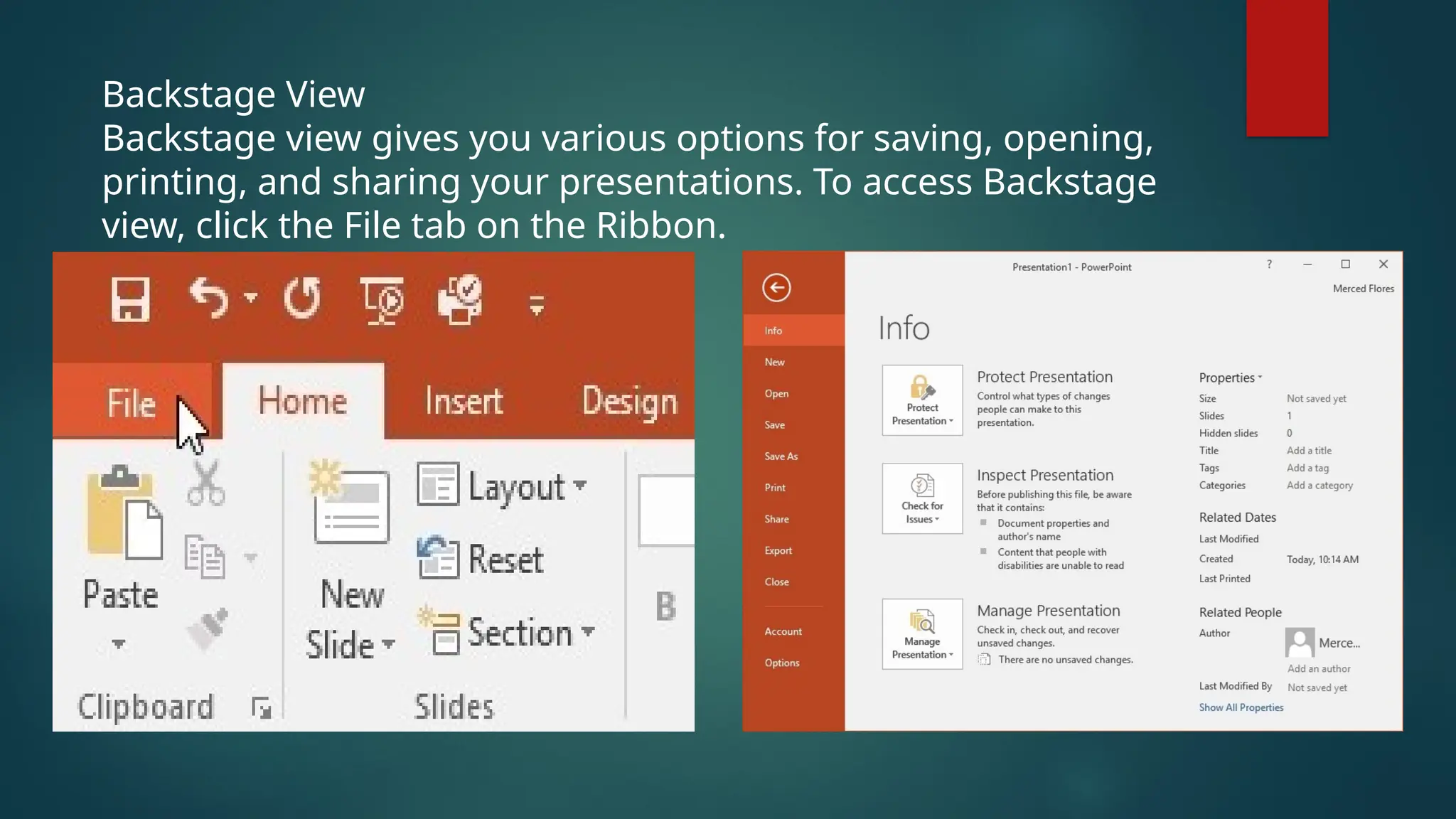Expand the Paste options arrow
Image resolution: width=1456 pixels, height=819 pixels.
click(x=119, y=644)
